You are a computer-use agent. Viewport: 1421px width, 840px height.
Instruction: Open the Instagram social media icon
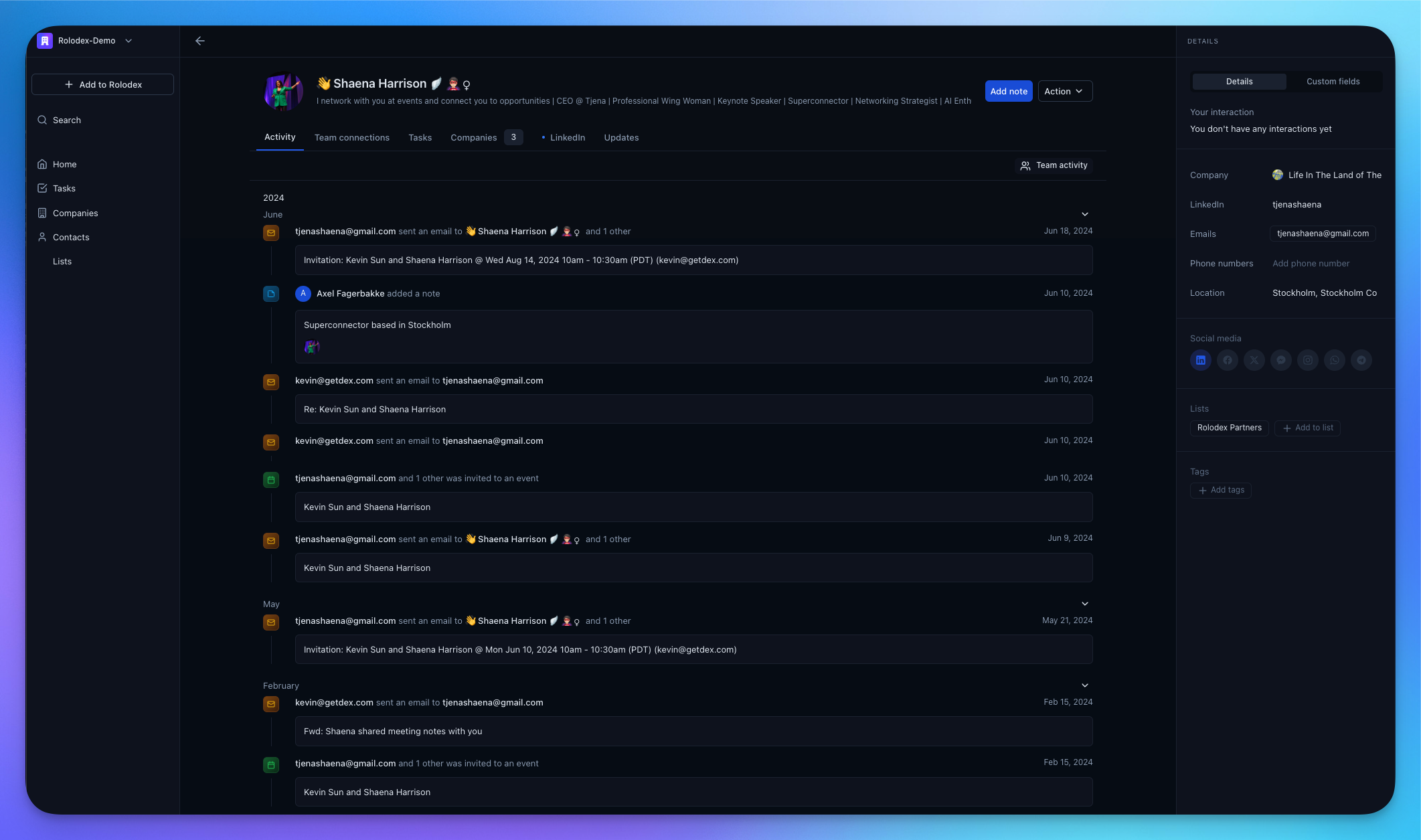coord(1308,359)
